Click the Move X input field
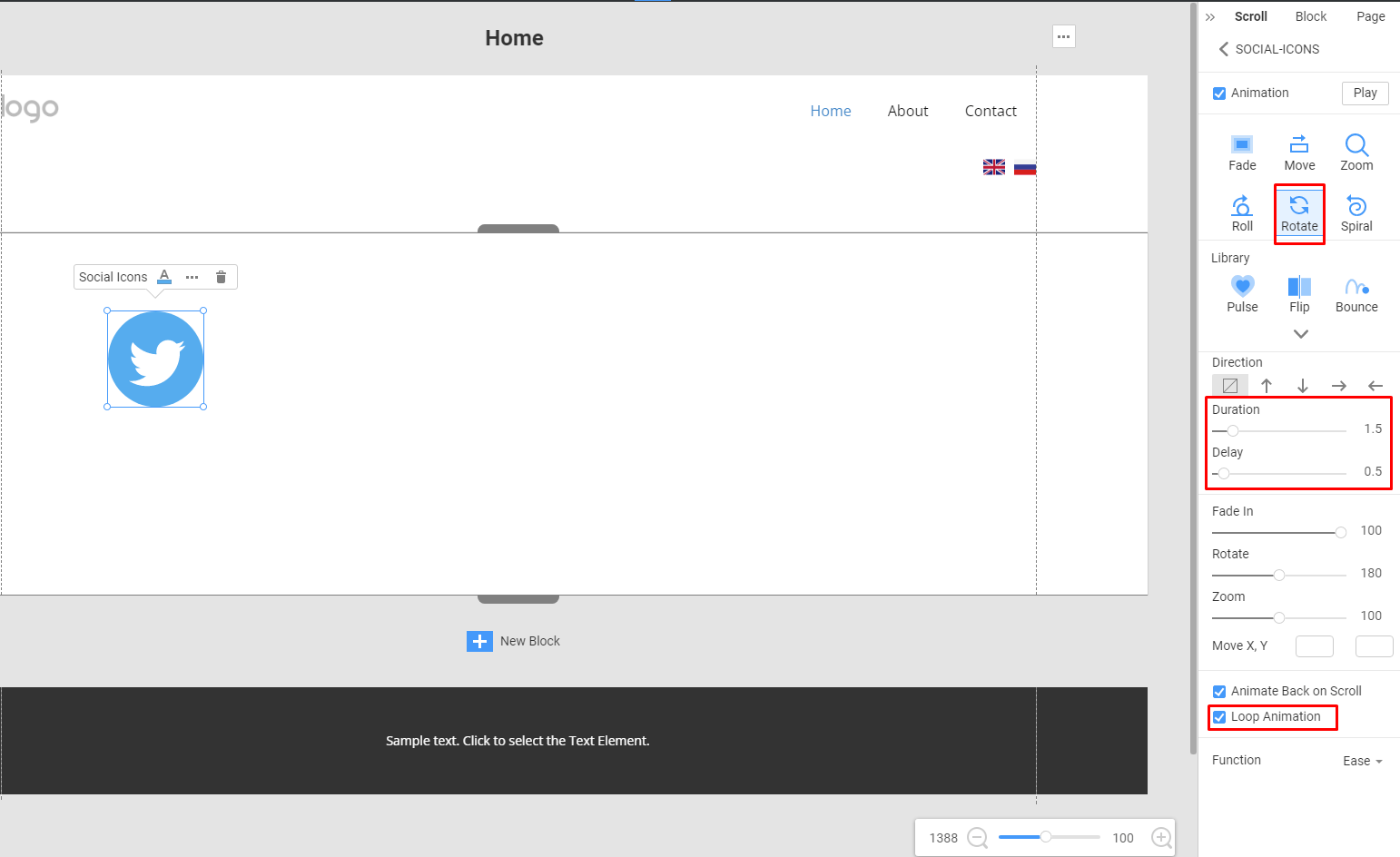Screen dimensions: 1400x857 click(1314, 646)
